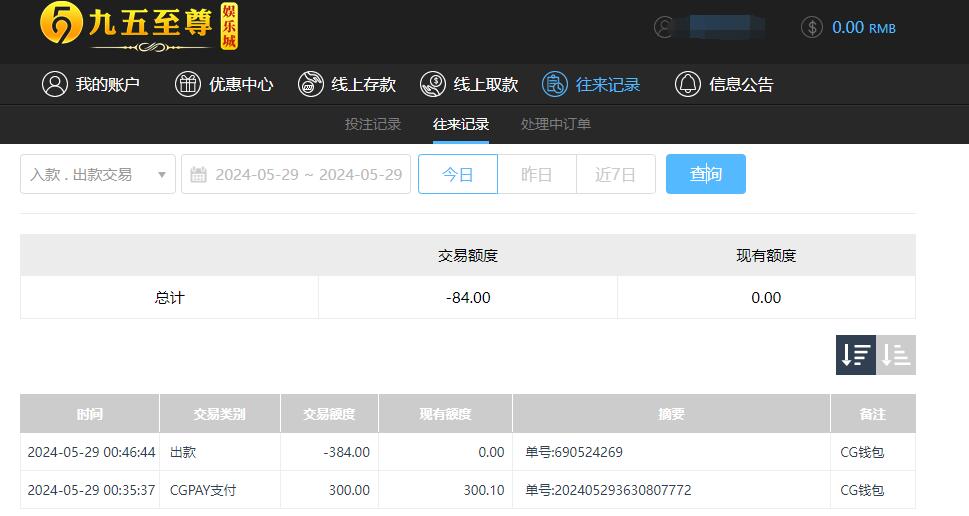The height and width of the screenshot is (516, 969).
Task: Select the 今日 filter button
Action: point(458,174)
